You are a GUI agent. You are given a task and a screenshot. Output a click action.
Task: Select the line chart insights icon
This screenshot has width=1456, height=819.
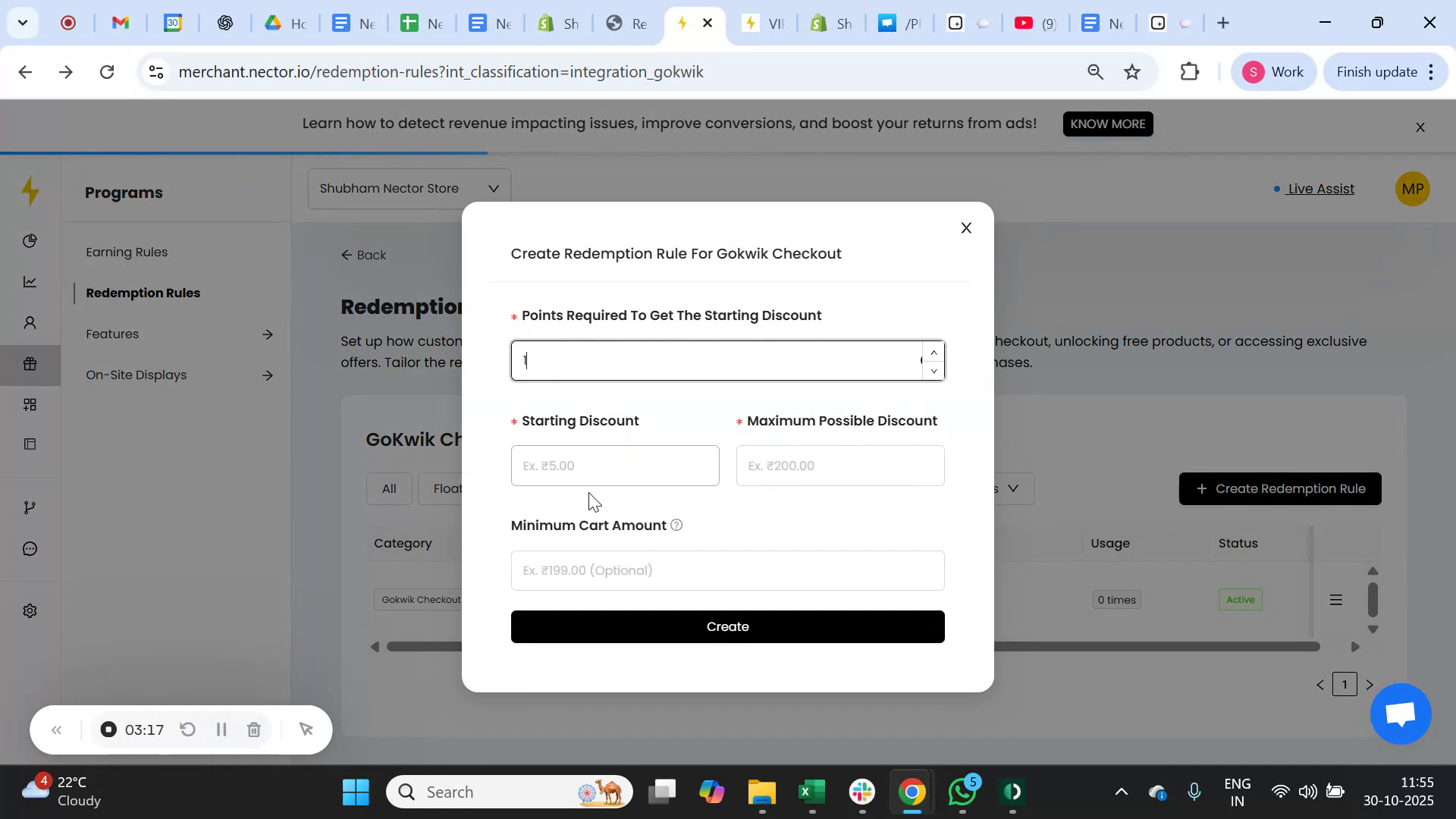[x=30, y=281]
